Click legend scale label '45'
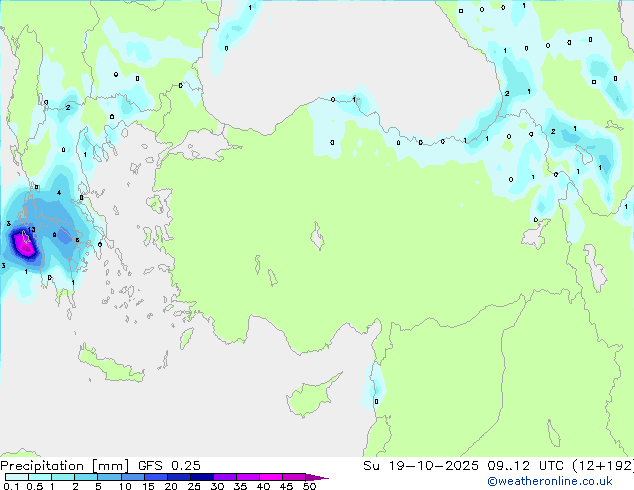The height and width of the screenshot is (490, 634). click(x=287, y=486)
